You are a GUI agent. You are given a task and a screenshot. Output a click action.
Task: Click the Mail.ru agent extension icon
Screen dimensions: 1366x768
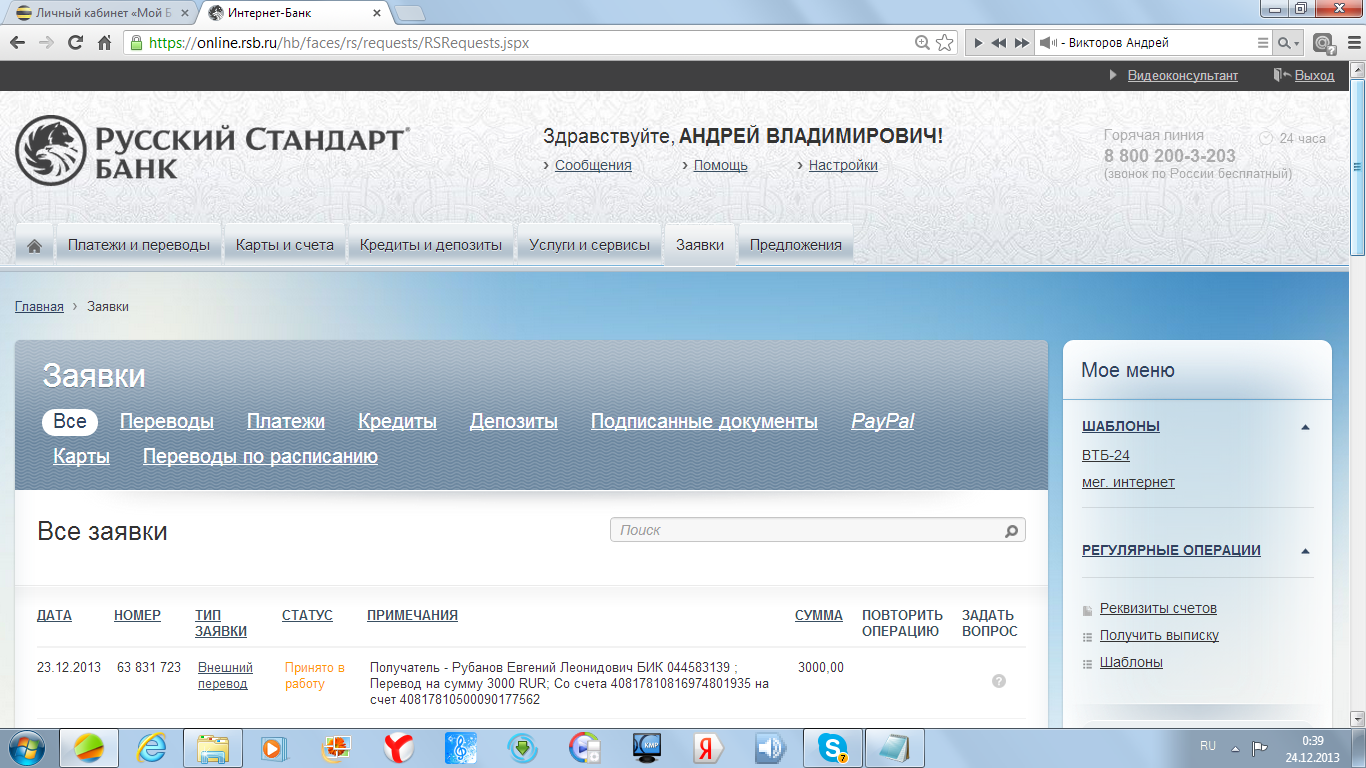pyautogui.click(x=1323, y=43)
